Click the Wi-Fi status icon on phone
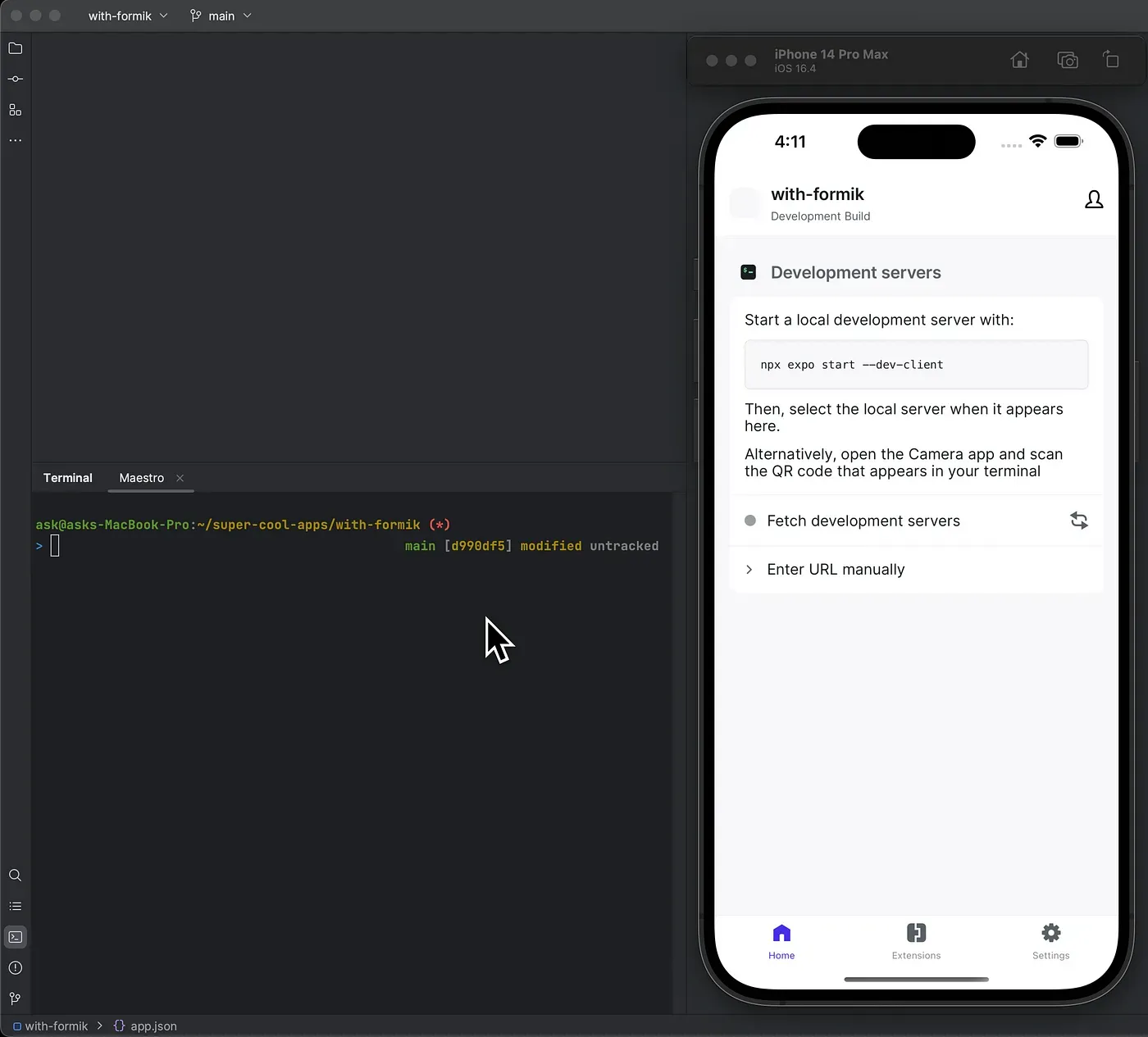Screen dimensions: 1148x1037 [x=1037, y=141]
